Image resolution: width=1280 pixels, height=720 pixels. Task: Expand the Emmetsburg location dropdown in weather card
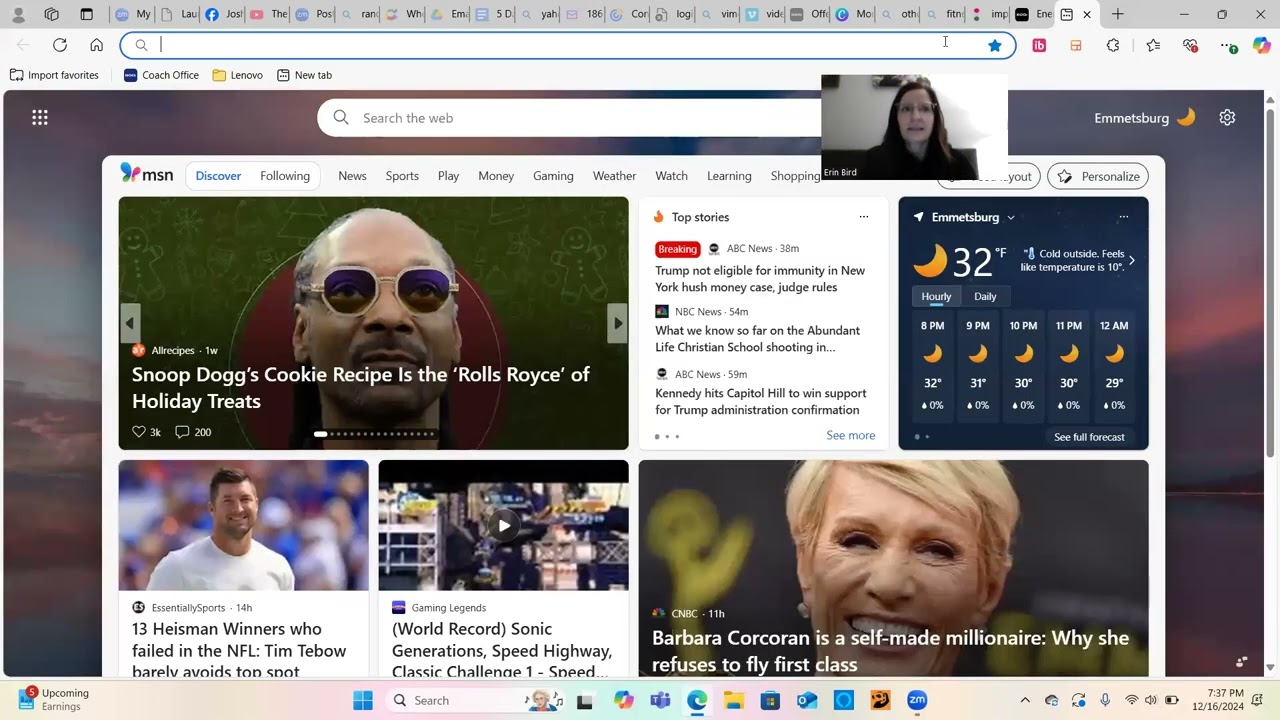[1011, 217]
